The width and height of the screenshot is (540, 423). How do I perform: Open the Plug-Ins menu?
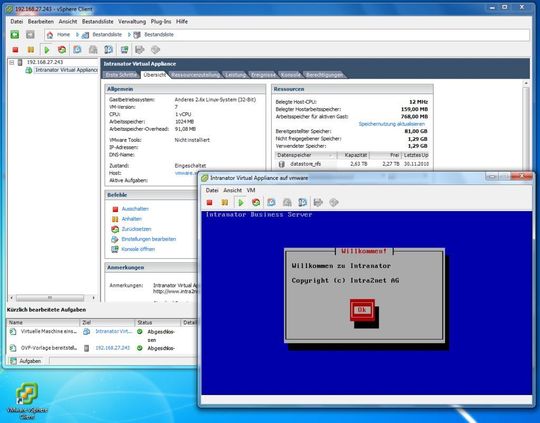pos(161,21)
